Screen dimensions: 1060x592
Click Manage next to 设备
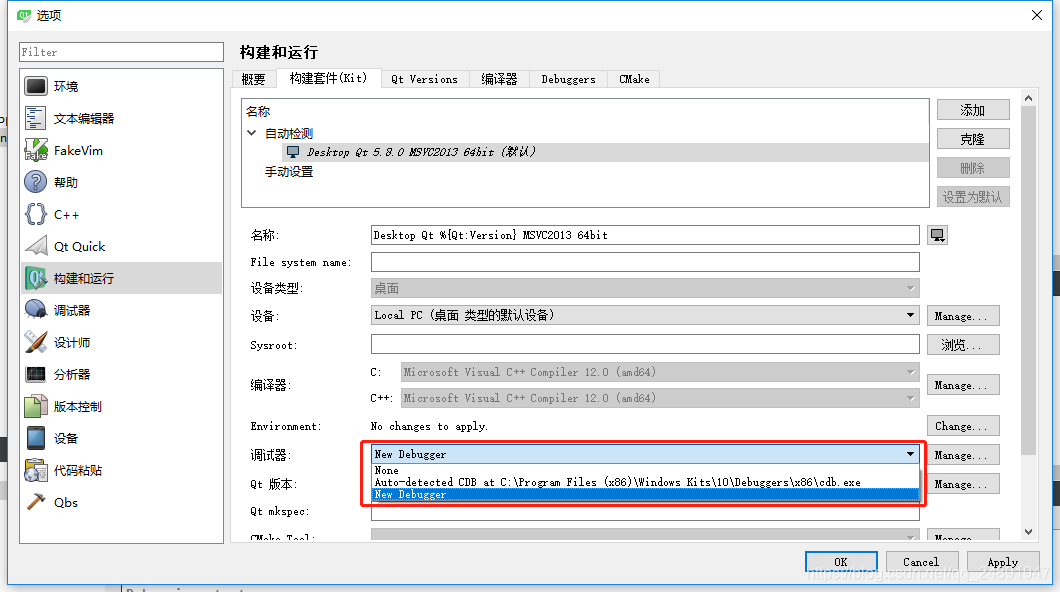coord(963,316)
